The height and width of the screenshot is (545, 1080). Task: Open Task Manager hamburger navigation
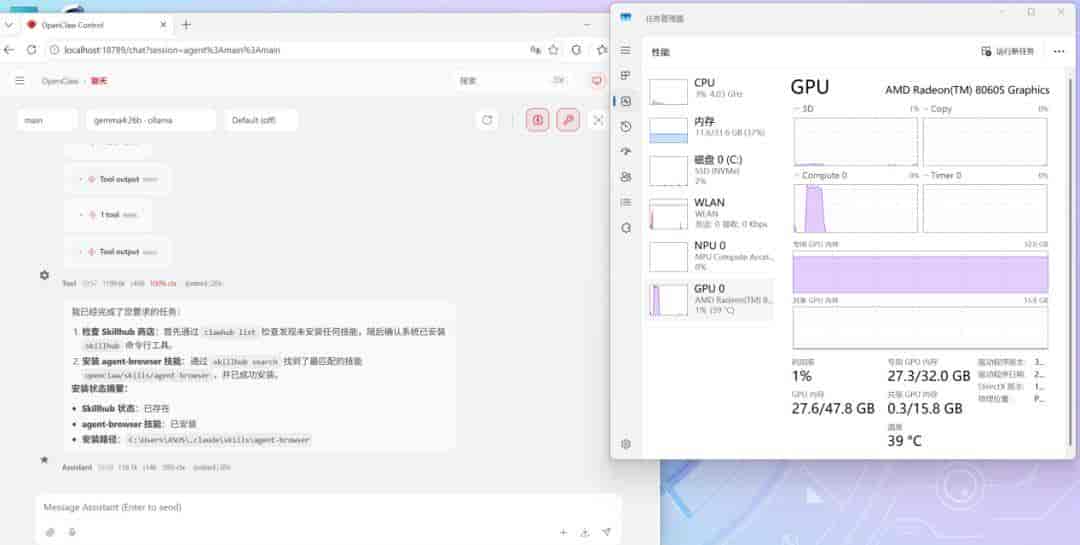[x=625, y=50]
